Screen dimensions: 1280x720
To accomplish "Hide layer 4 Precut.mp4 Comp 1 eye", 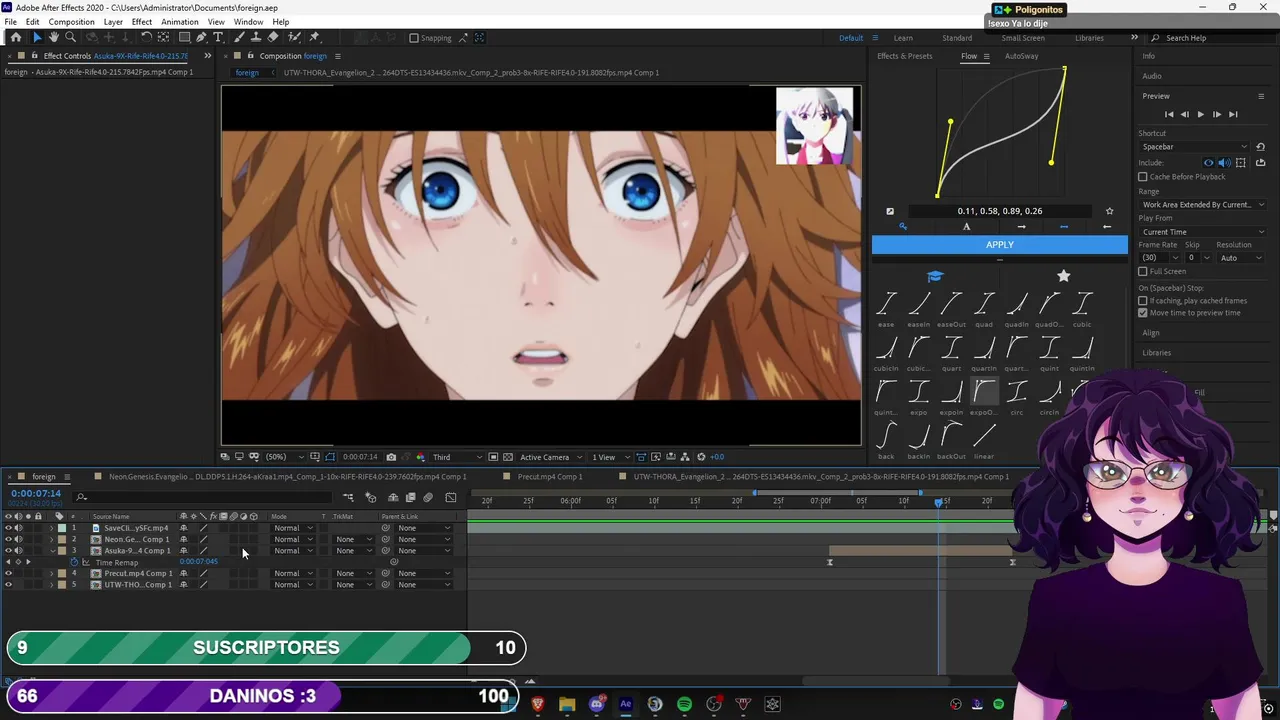I will [x=8, y=573].
